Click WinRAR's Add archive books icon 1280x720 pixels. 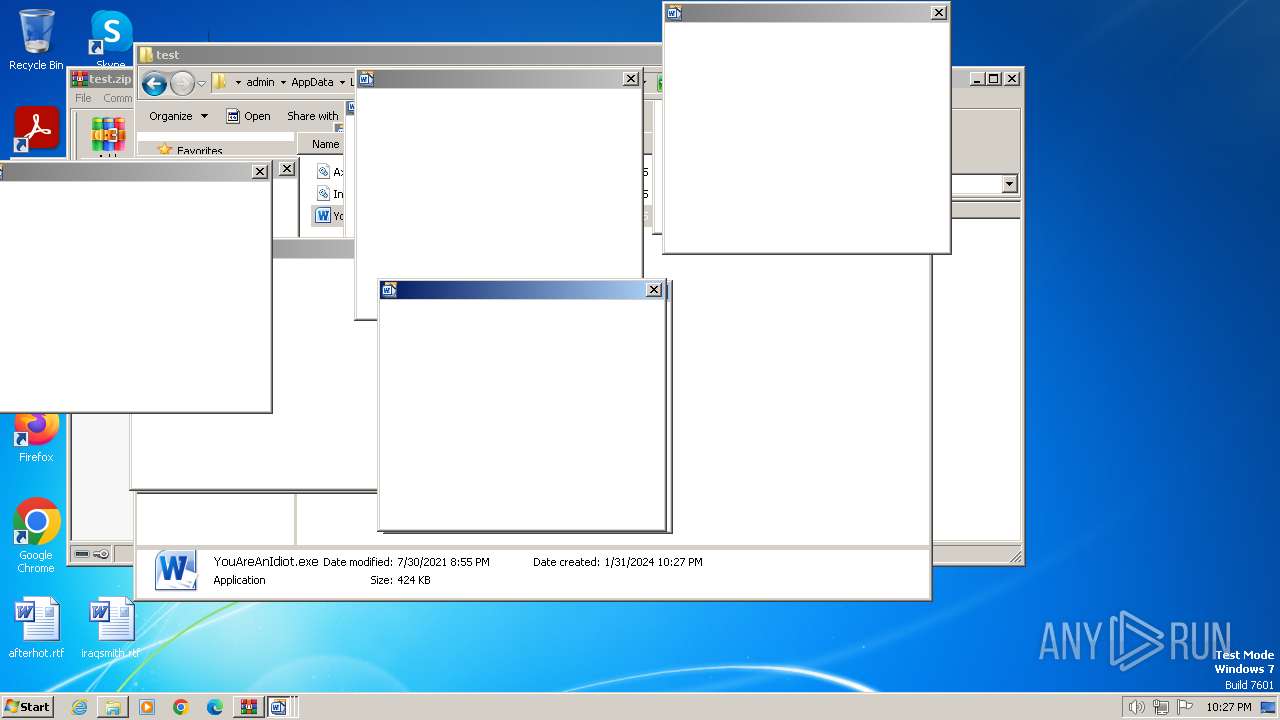tap(108, 133)
